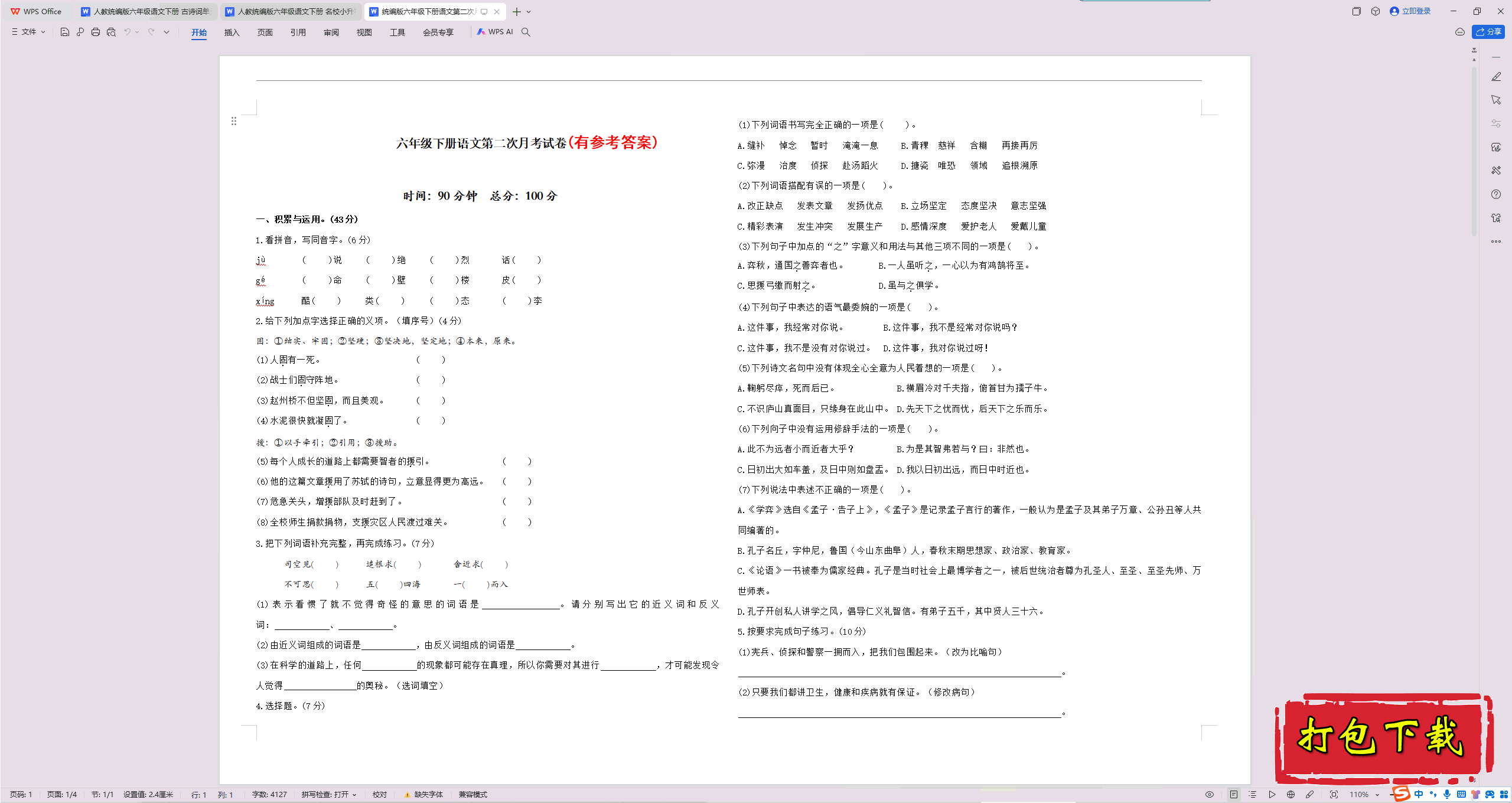Toggle eye-protection mode in status bar

(1210, 795)
